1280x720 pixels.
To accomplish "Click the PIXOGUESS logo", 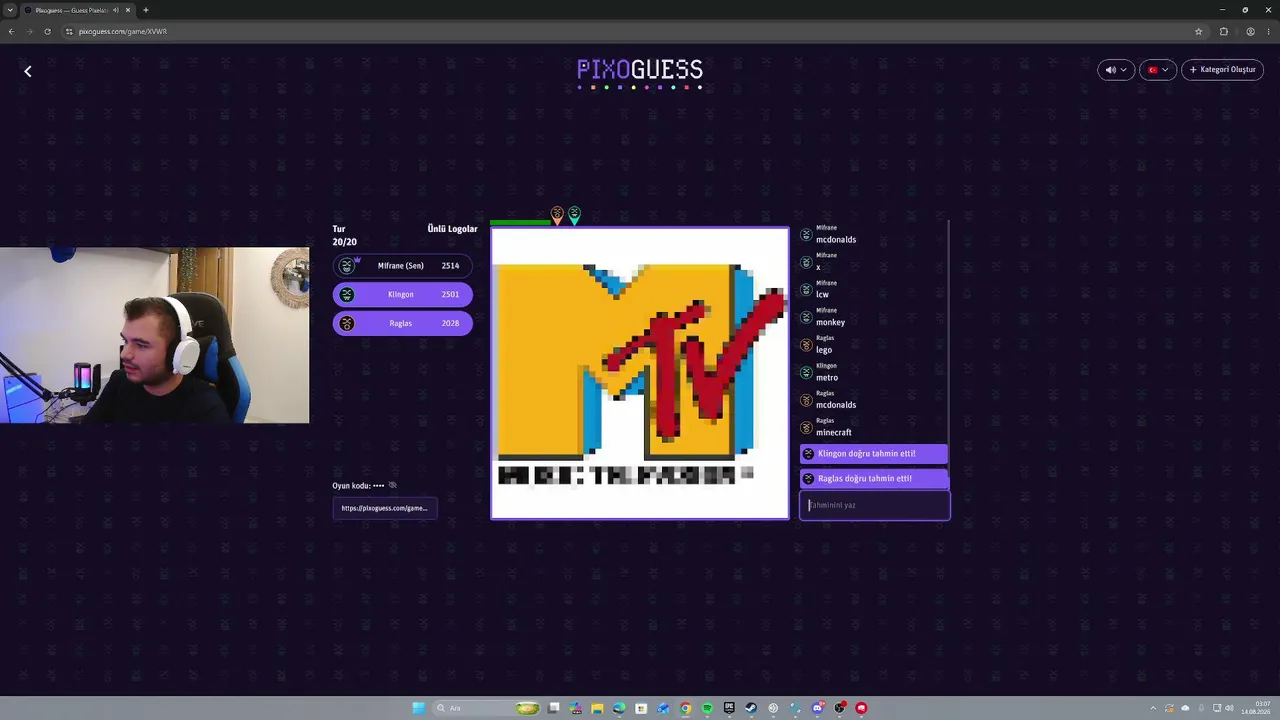I will [640, 72].
